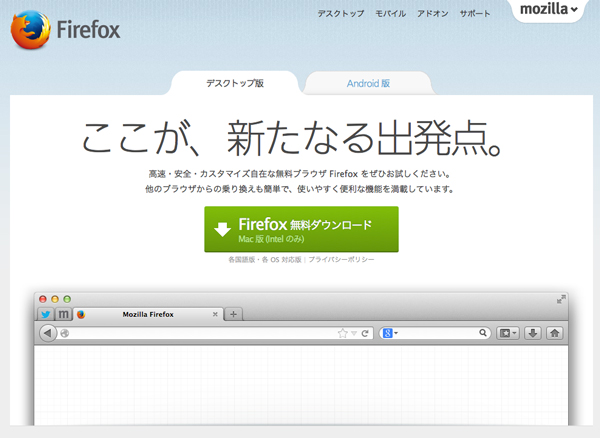The width and height of the screenshot is (600, 438).
Task: Go to Home via the house icon
Action: pos(555,333)
